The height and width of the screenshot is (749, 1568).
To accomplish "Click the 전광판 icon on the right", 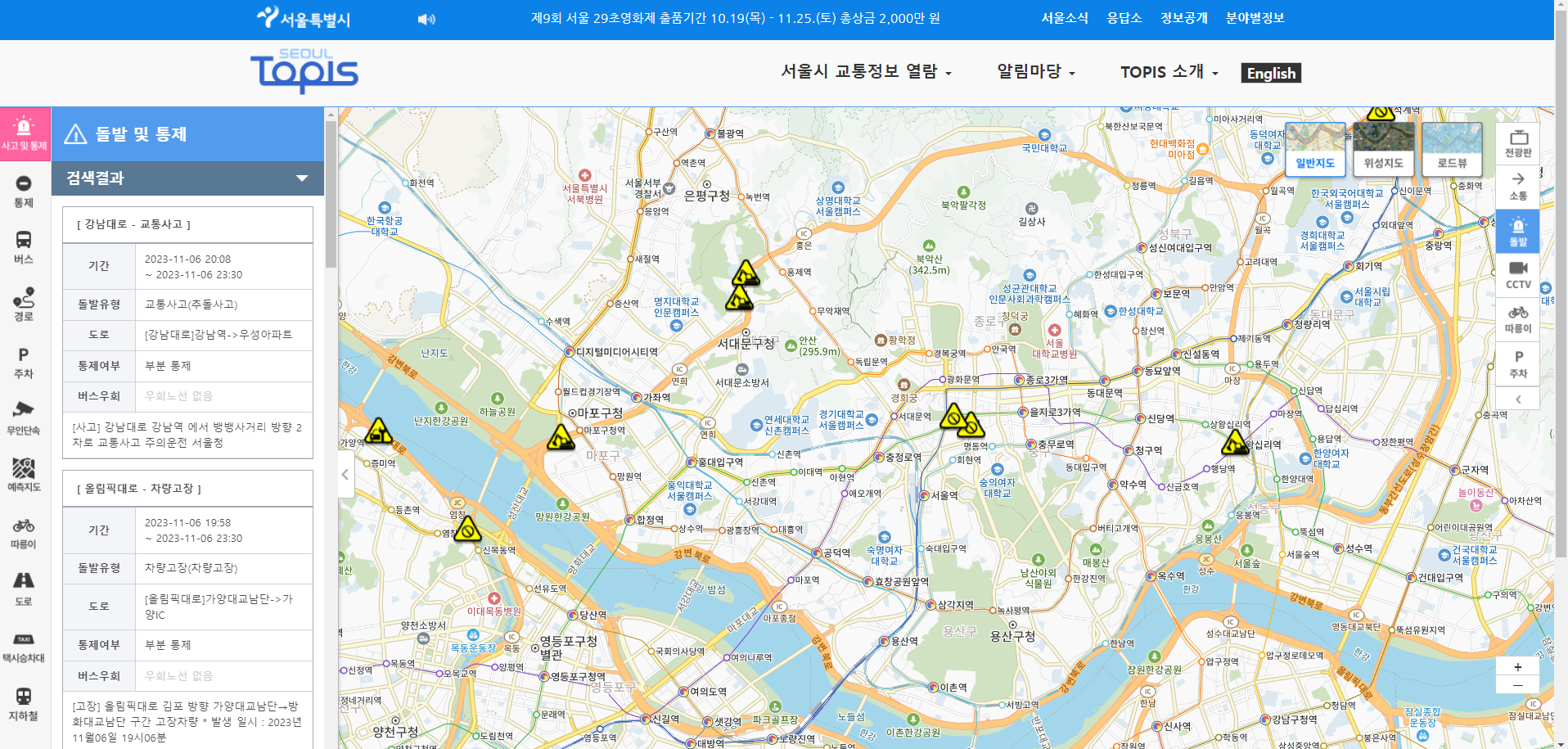I will (x=1518, y=143).
